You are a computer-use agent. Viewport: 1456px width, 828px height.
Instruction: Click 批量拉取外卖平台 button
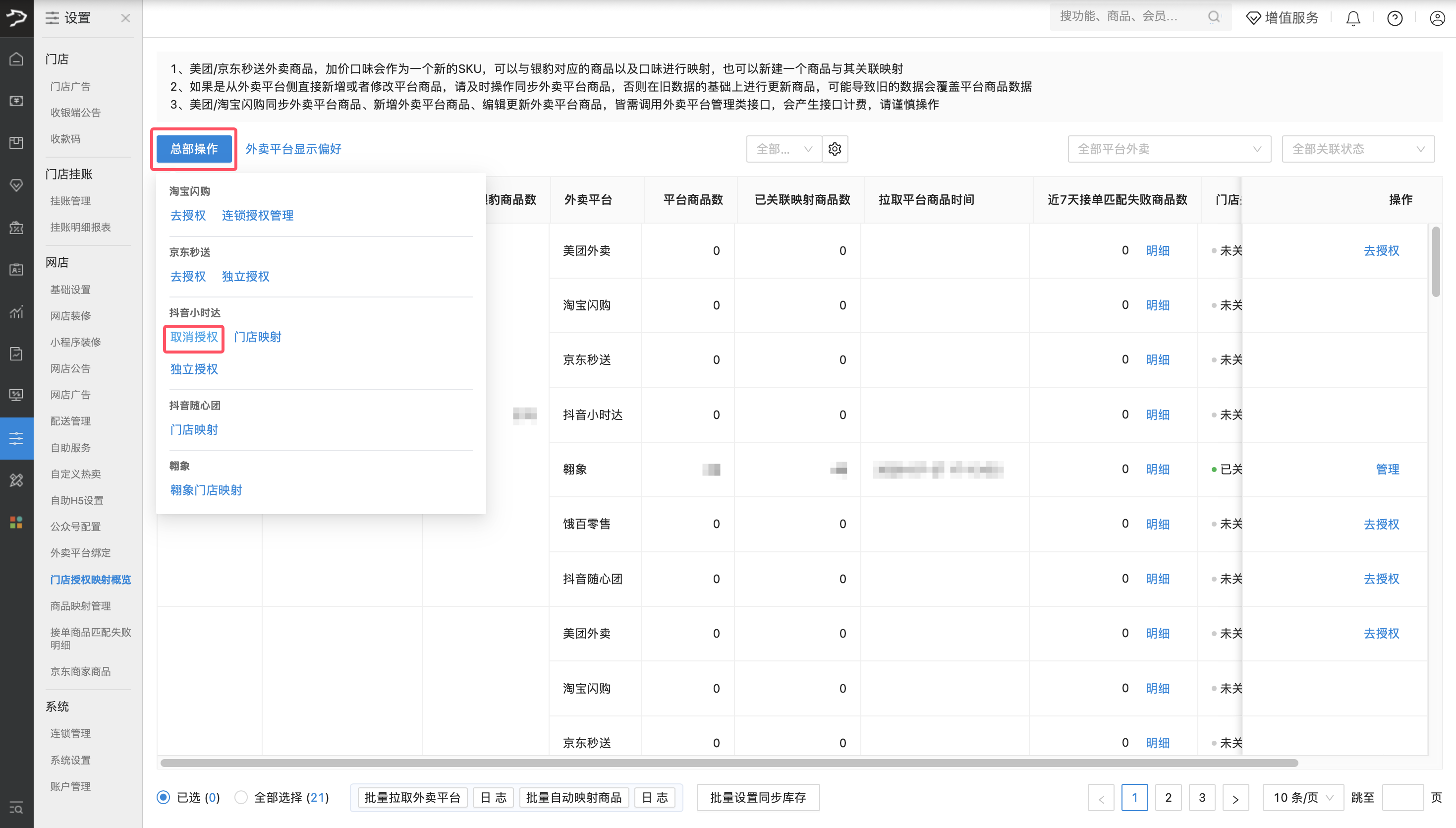(412, 797)
